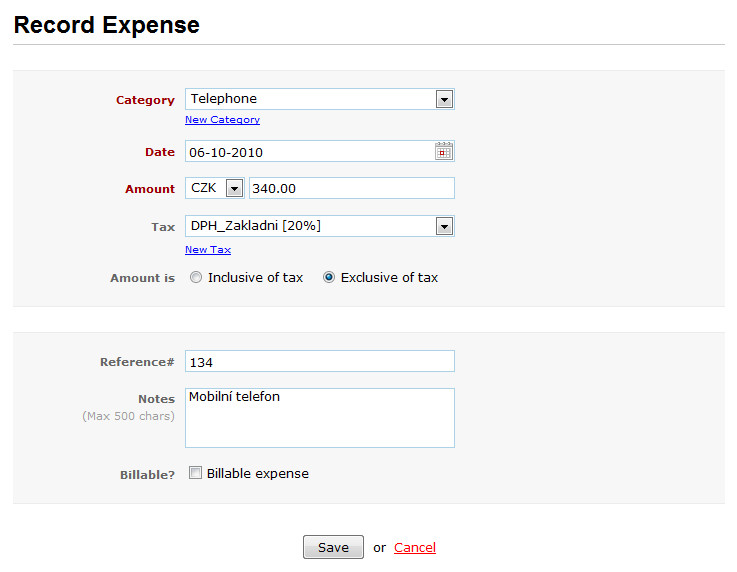Check the Billable expense checkbox
Image resolution: width=737 pixels, height=572 pixels.
click(x=196, y=472)
